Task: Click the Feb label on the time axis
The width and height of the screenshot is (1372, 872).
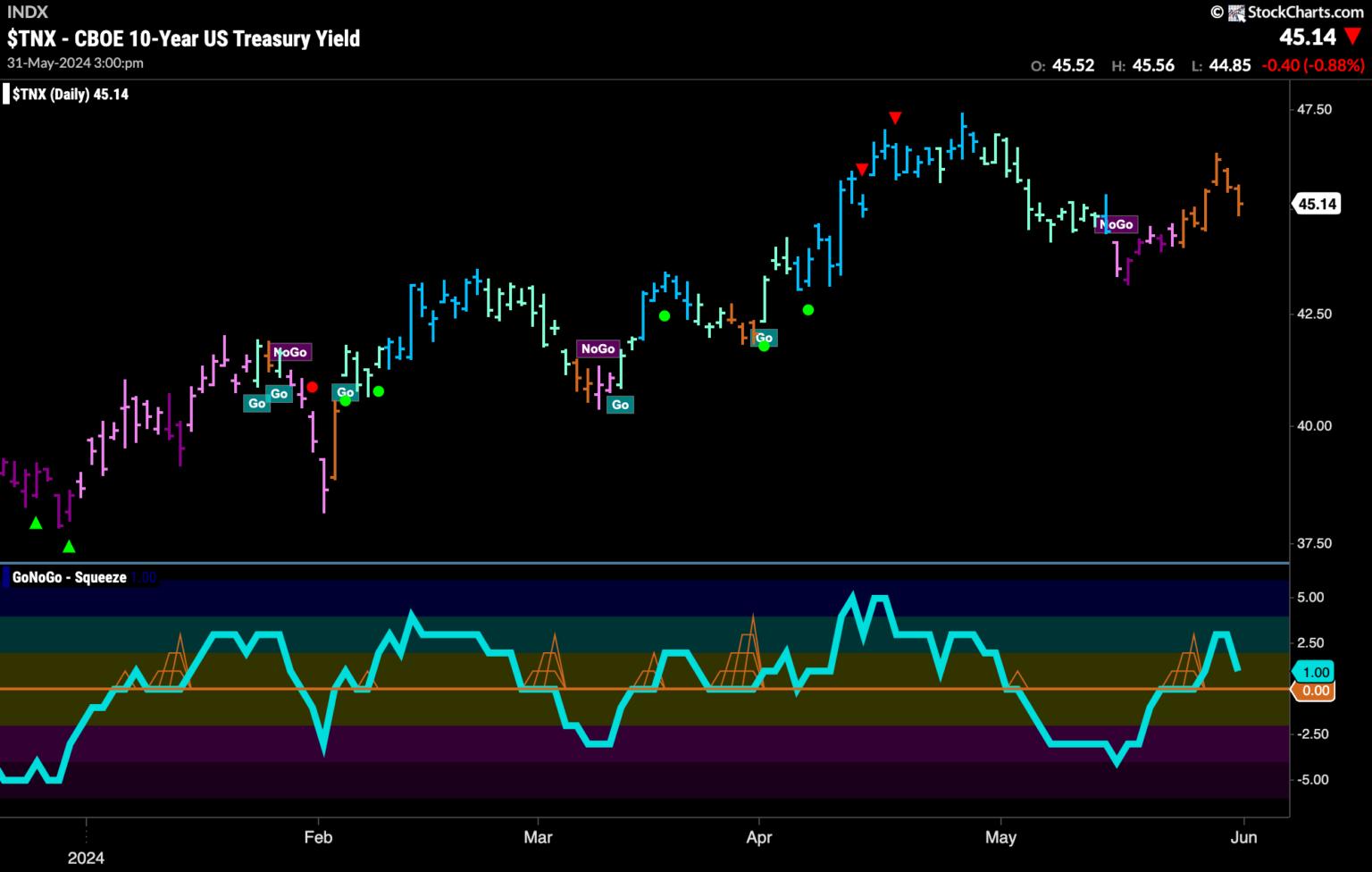Action: 318,837
